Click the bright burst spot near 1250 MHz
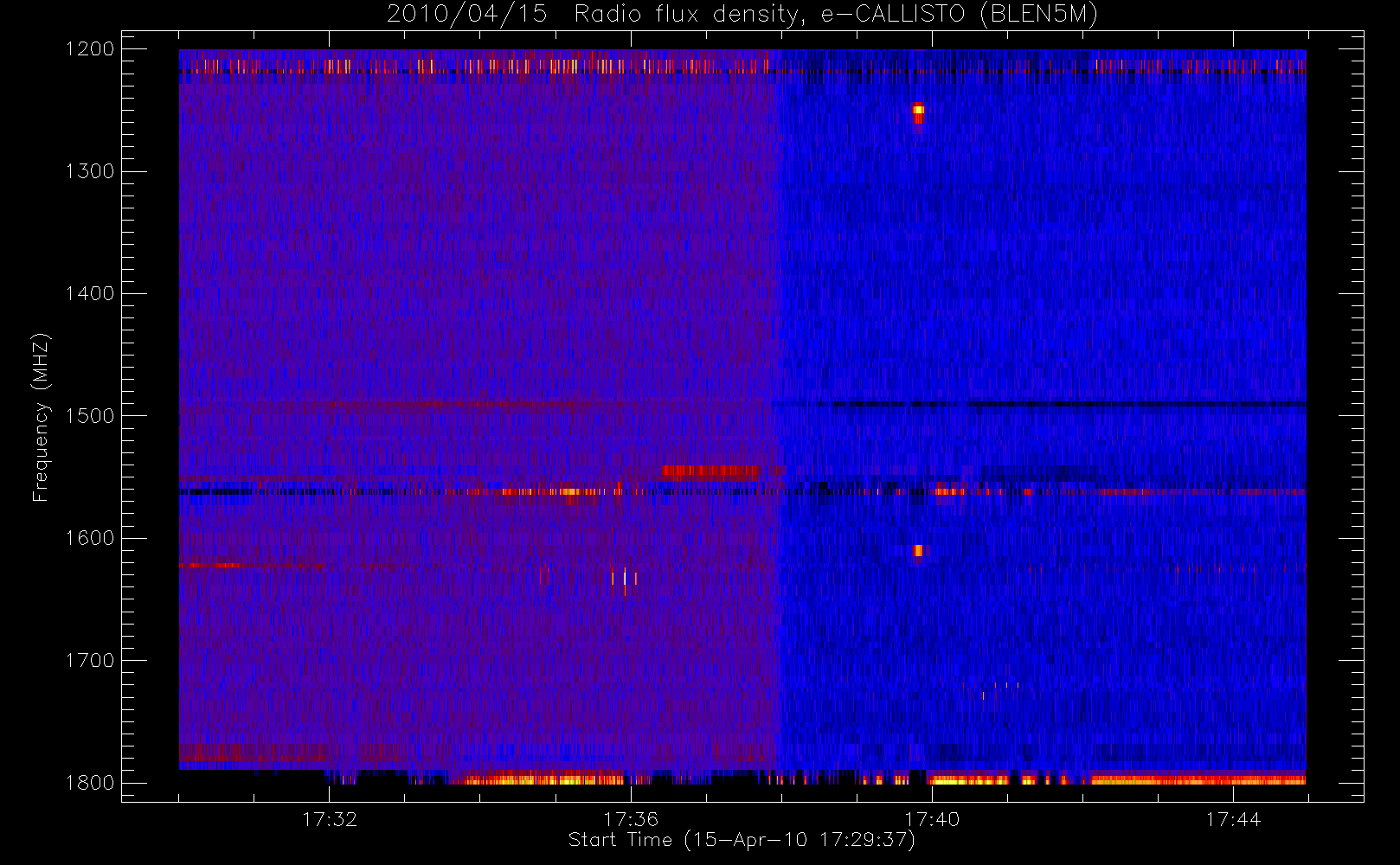 (x=918, y=112)
